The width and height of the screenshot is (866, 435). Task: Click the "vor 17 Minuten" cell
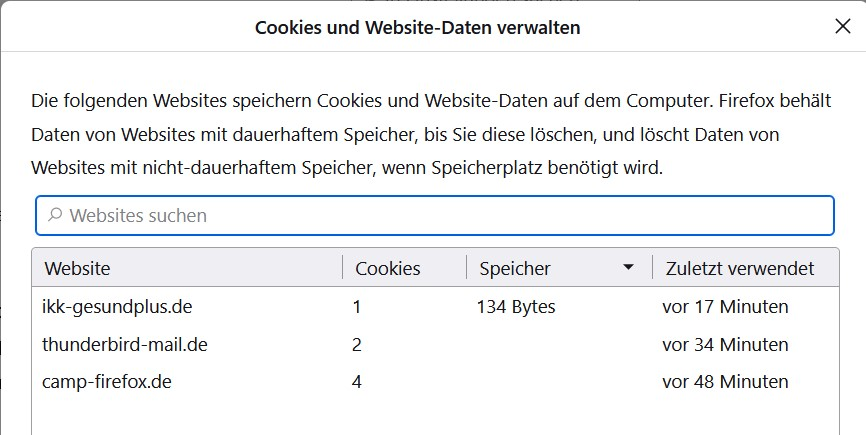(x=725, y=307)
